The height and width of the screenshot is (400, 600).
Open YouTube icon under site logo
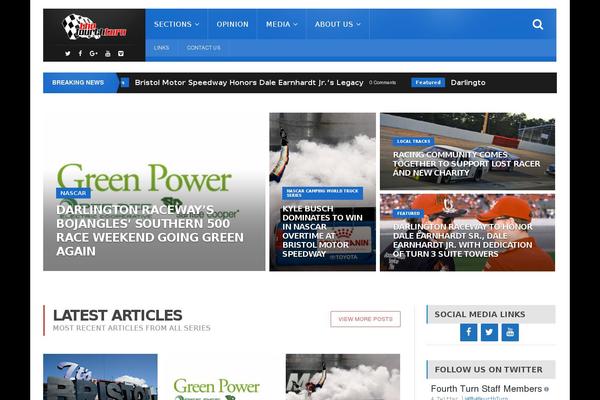[x=108, y=54]
